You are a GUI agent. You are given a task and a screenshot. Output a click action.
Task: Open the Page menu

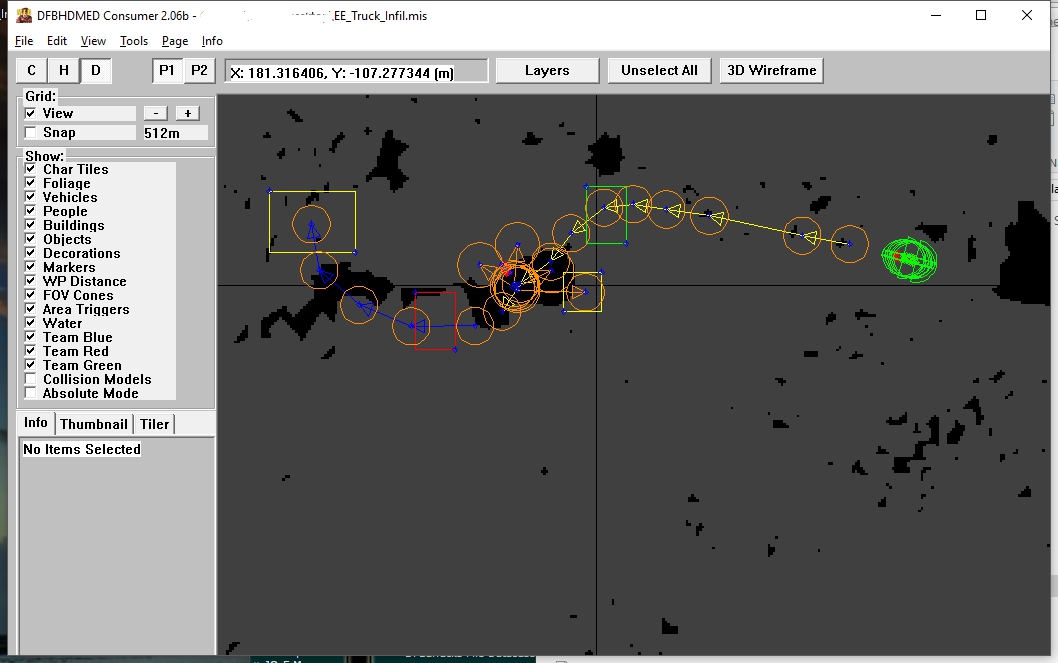click(175, 41)
